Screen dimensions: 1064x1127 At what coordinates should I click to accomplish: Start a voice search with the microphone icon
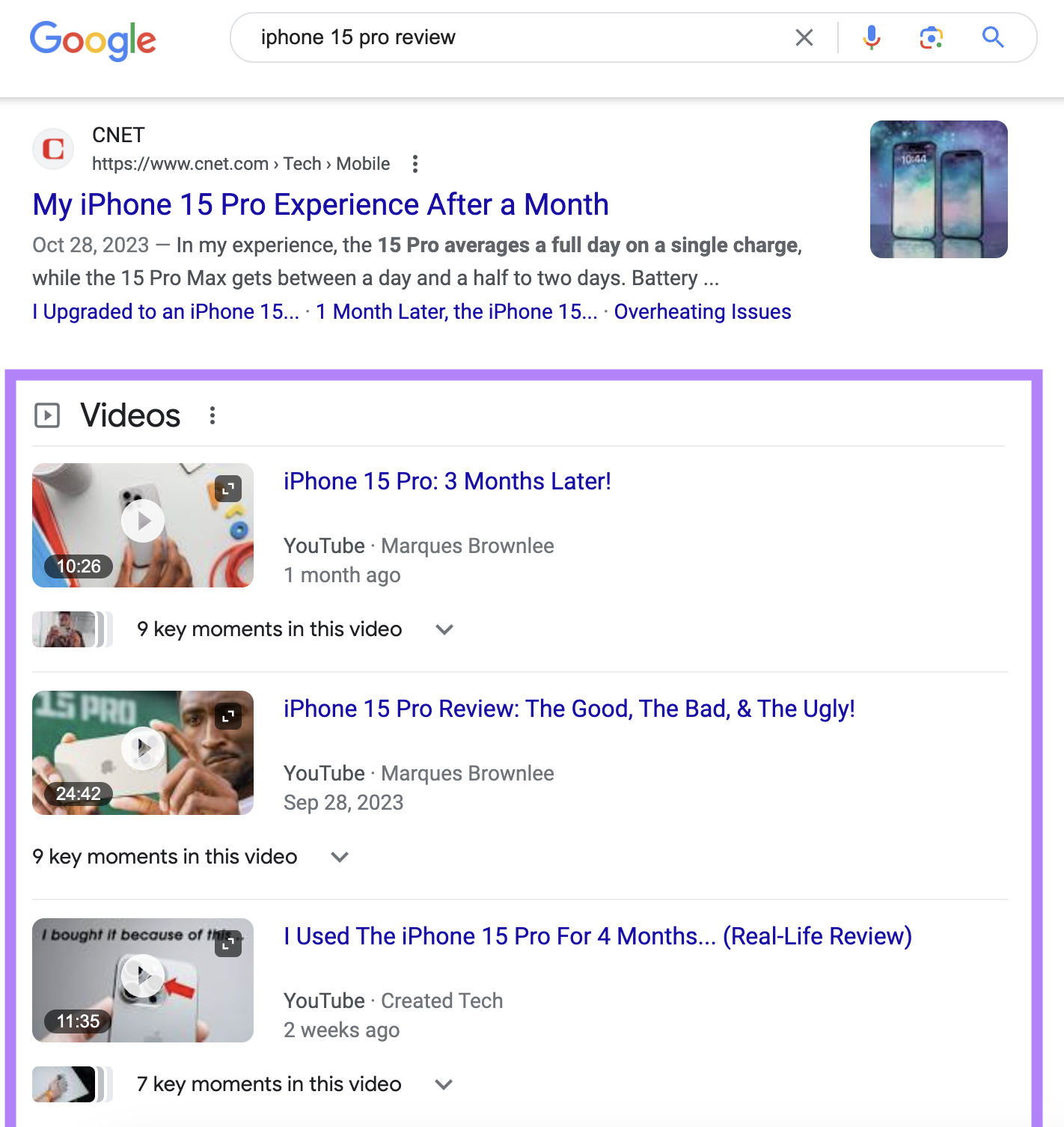(870, 37)
